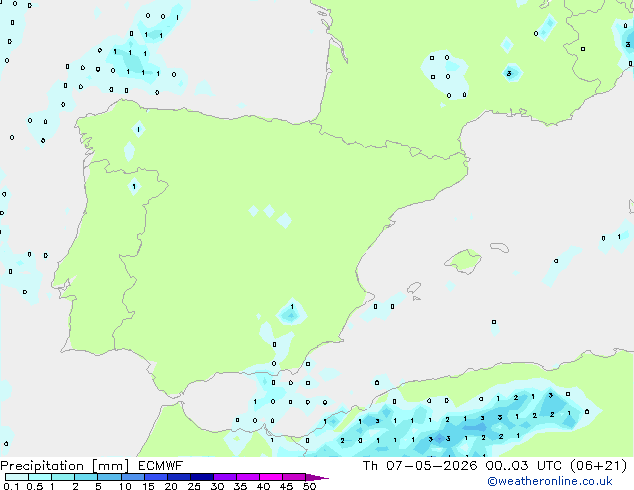Image resolution: width=634 pixels, height=490 pixels.
Task: Click the 'ECMWF' model label
Action: coord(161,466)
